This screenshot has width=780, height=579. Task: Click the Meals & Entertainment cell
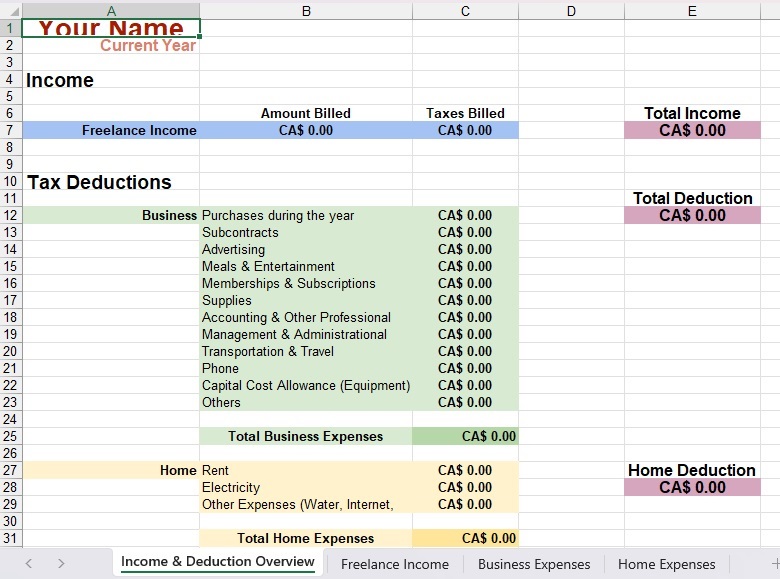coord(306,266)
